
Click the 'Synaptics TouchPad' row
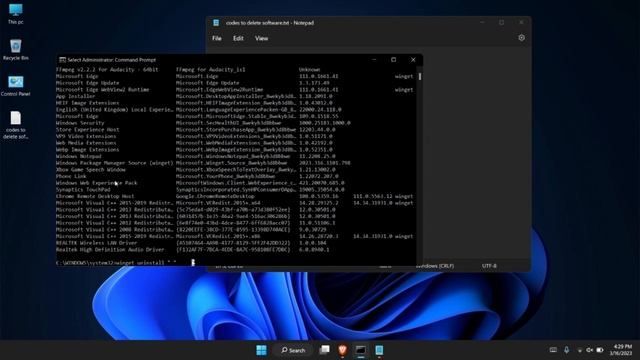coord(234,189)
